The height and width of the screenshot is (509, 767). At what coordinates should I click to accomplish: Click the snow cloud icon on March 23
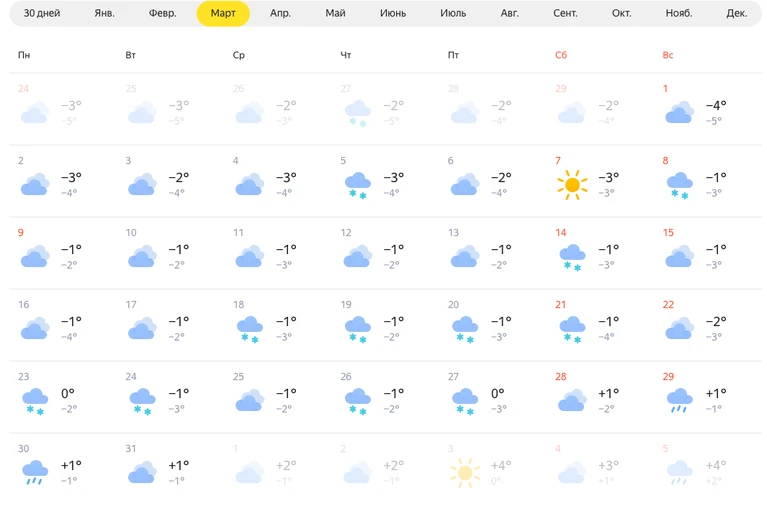(35, 401)
